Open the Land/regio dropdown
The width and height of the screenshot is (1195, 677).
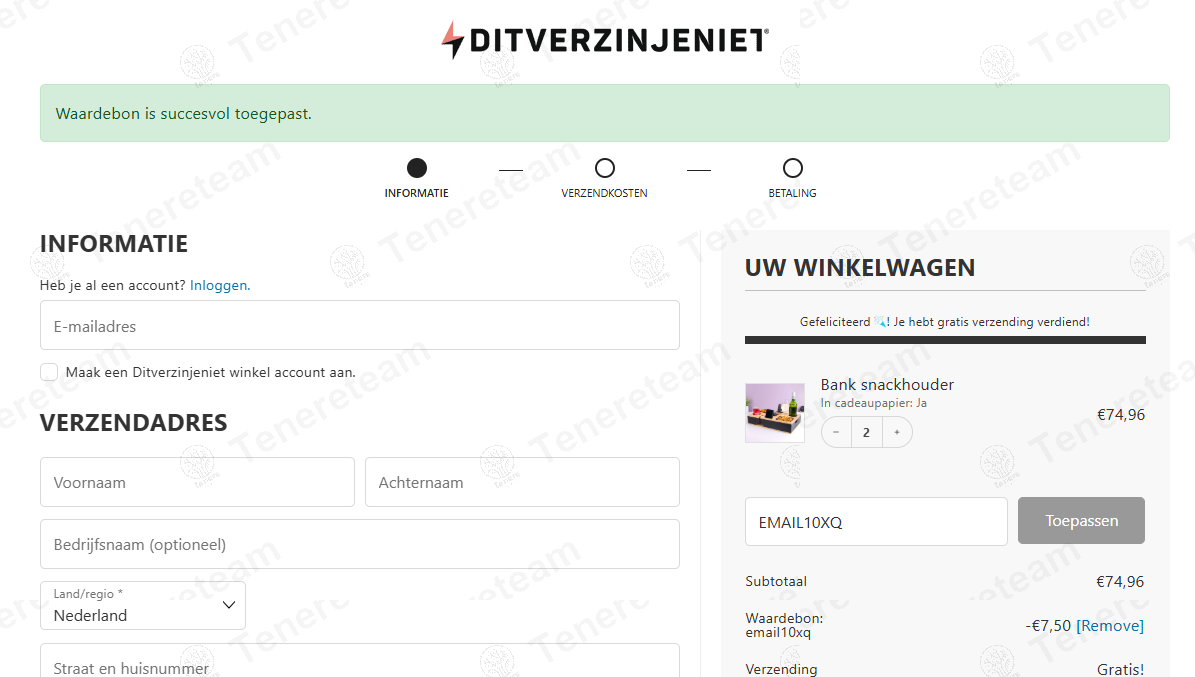pos(143,605)
